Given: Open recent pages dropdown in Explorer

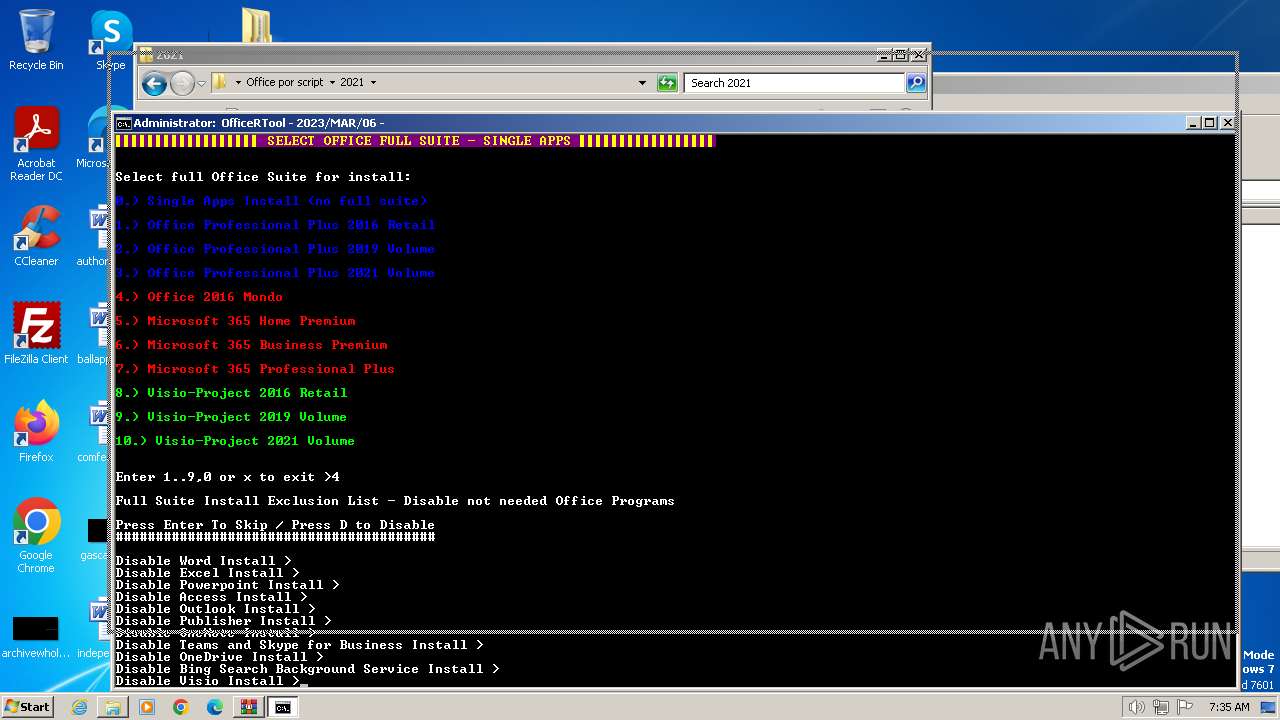Looking at the screenshot, I should pyautogui.click(x=201, y=83).
